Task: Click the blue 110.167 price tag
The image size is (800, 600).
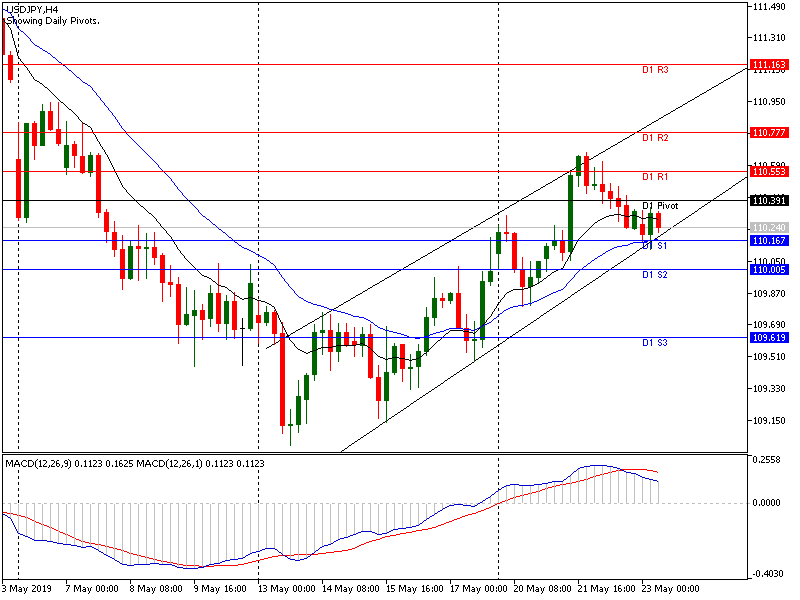Action: click(768, 240)
